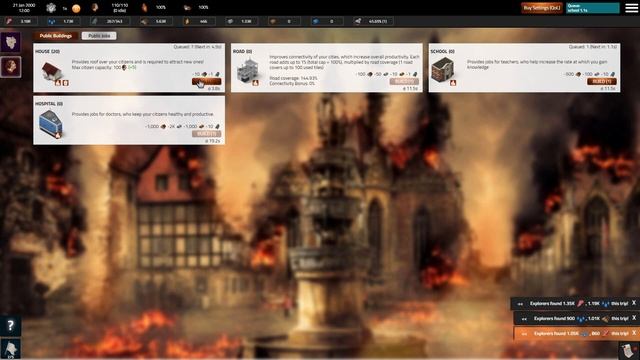Click the first red badge under House image
The height and width of the screenshot is (360, 640).
[58, 83]
